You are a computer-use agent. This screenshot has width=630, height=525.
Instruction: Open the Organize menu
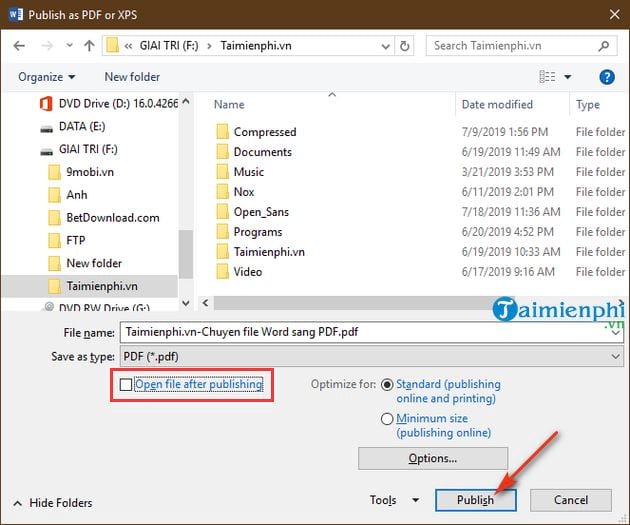(x=47, y=77)
